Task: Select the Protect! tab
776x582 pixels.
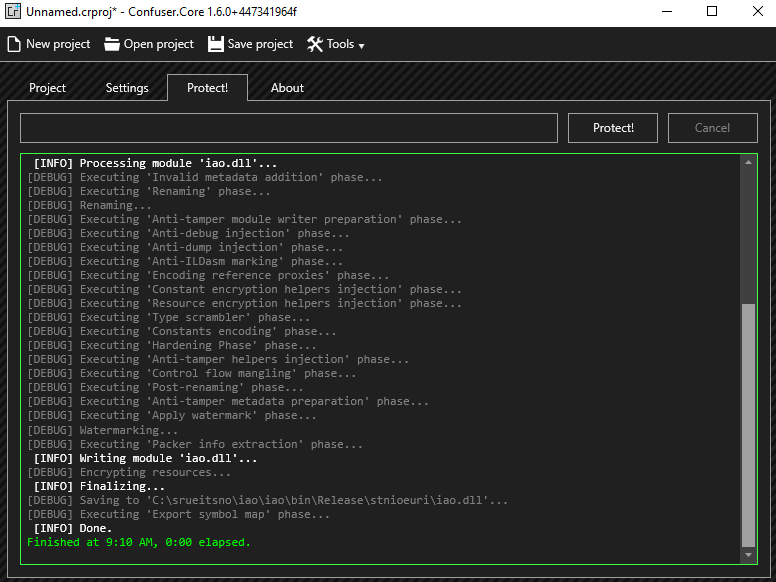Action: tap(207, 88)
